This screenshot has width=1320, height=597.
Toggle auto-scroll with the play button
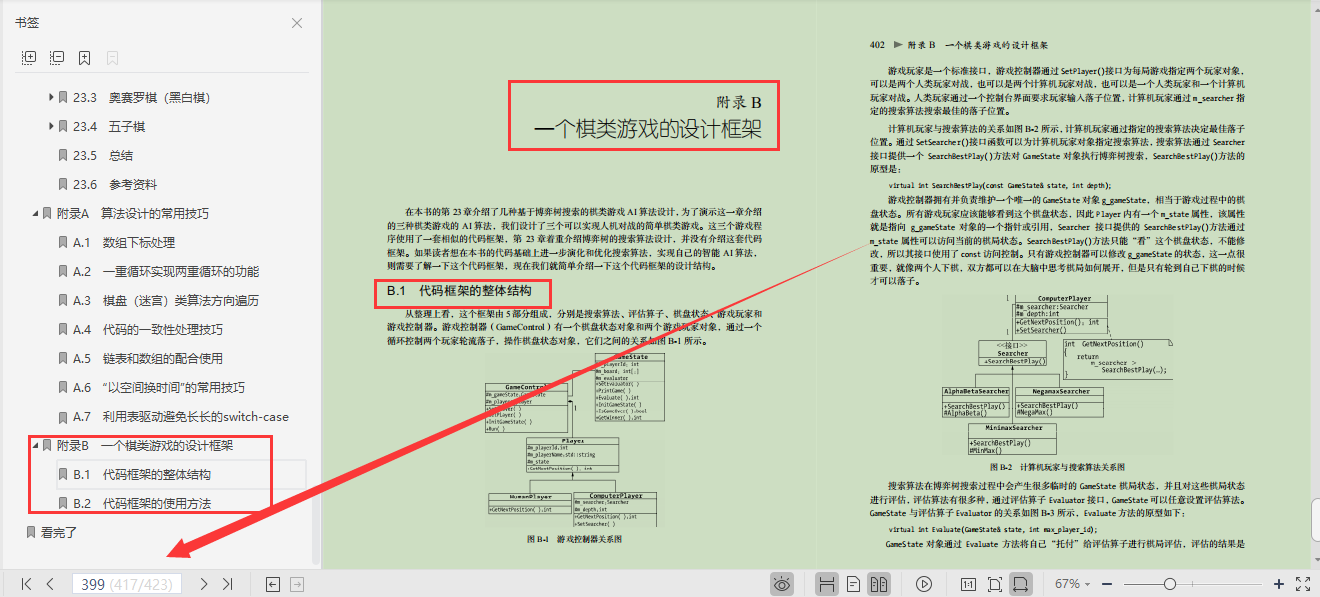pyautogui.click(x=923, y=582)
